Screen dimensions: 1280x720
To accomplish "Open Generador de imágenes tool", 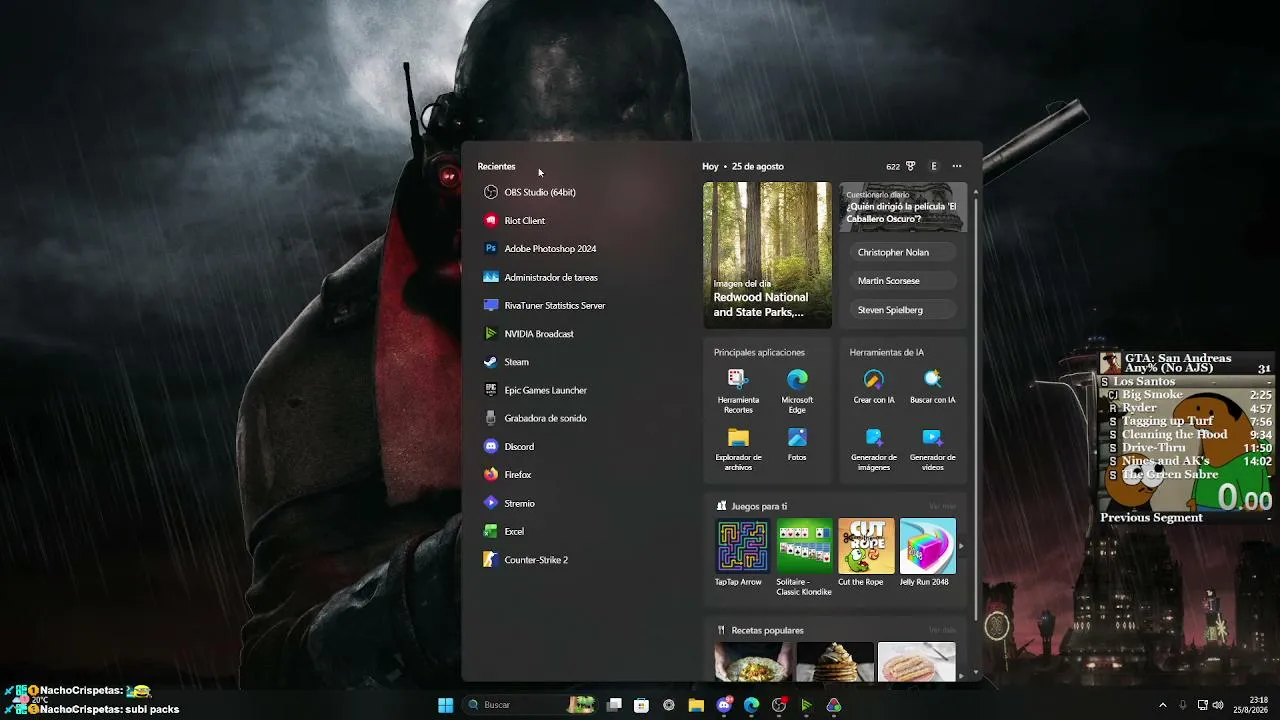I will pos(874,449).
